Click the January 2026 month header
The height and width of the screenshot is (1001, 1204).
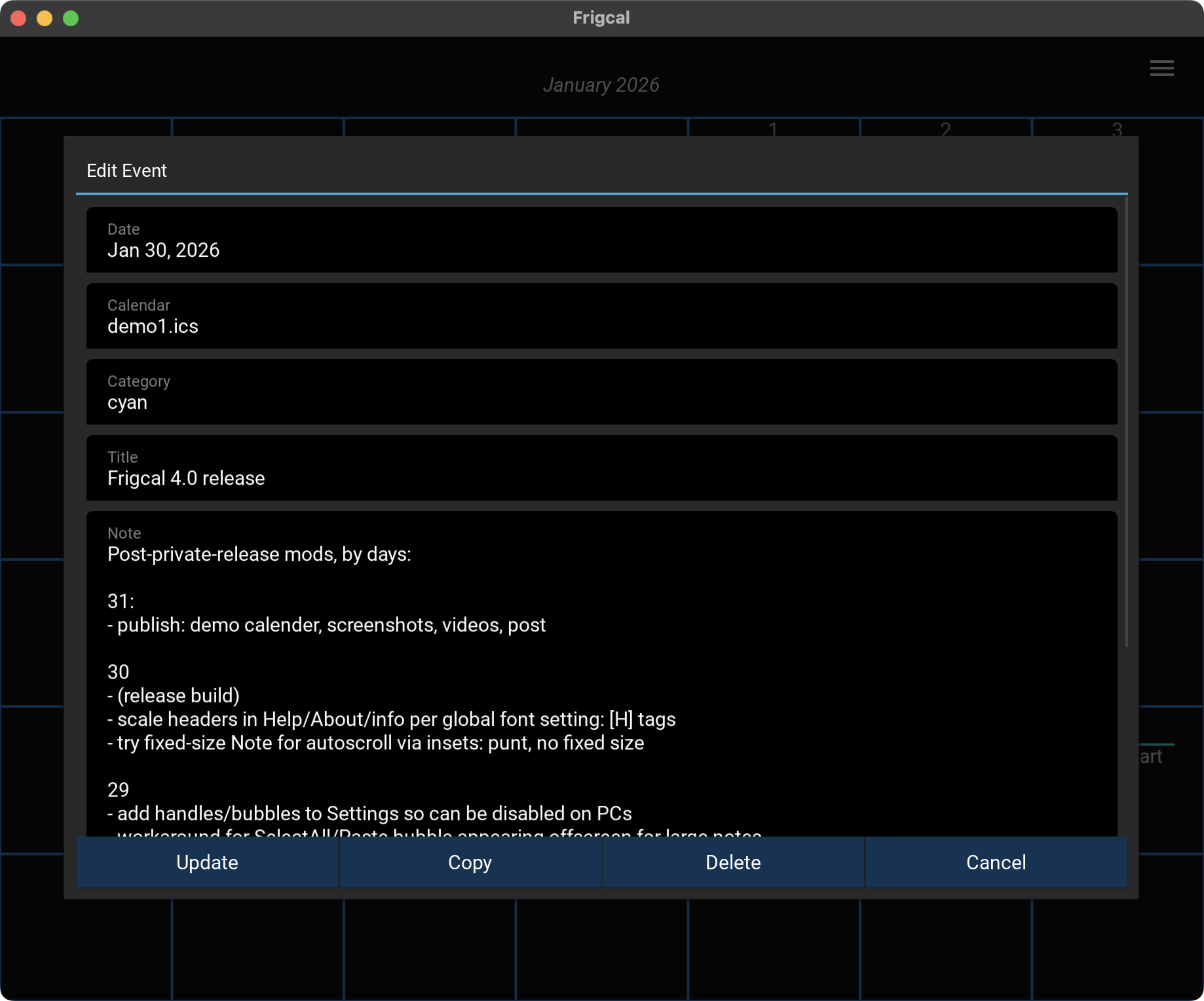point(601,85)
